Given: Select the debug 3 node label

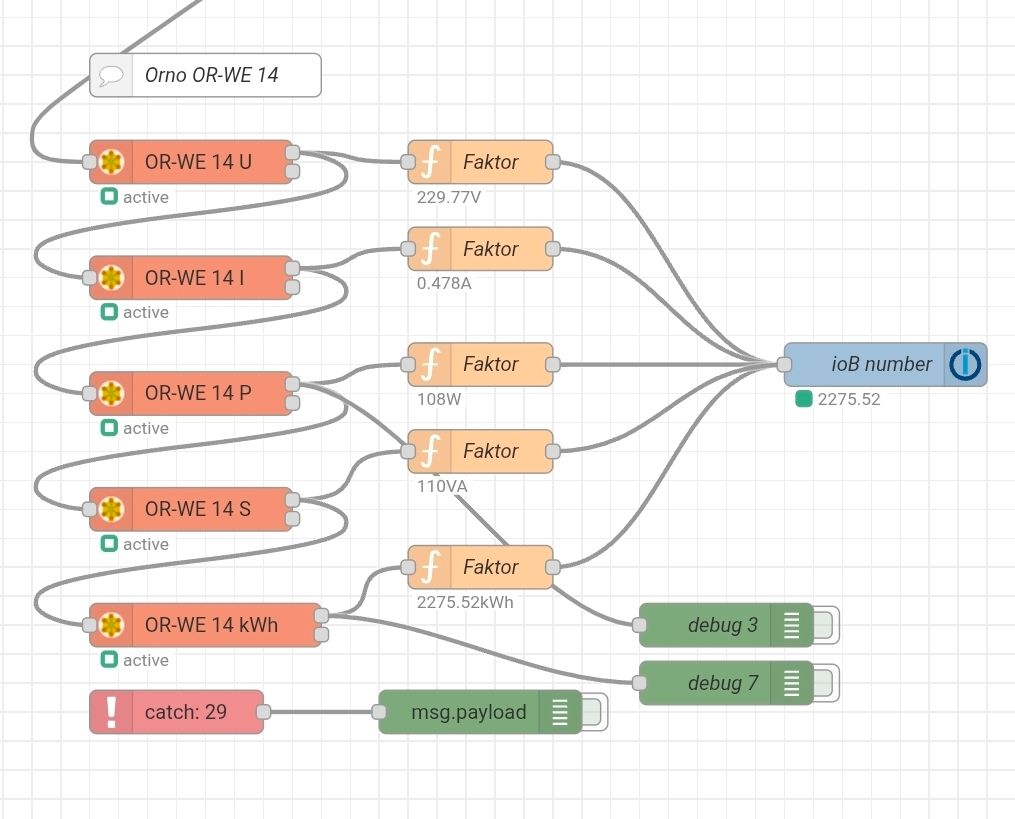Looking at the screenshot, I should 722,625.
